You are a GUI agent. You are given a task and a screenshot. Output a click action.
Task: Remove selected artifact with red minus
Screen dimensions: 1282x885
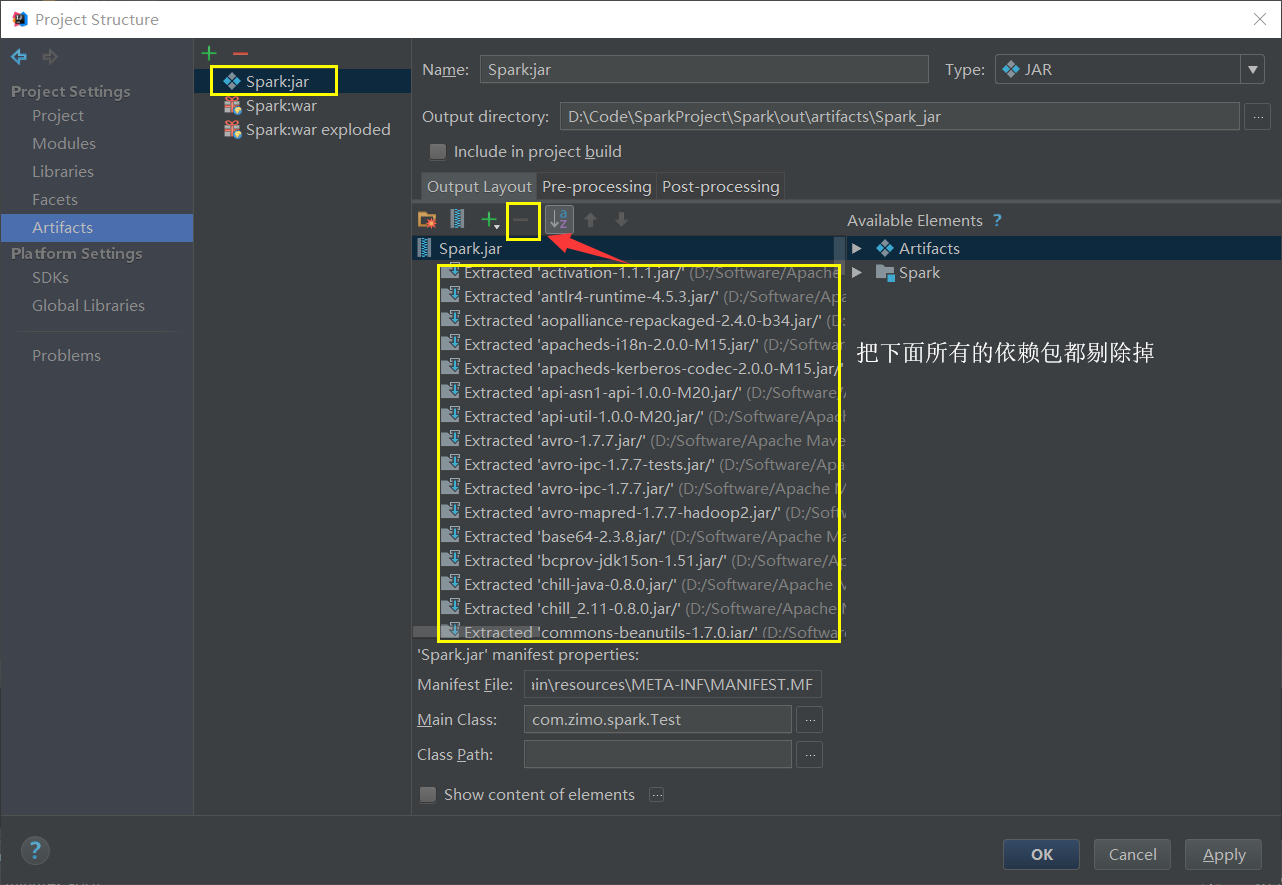[x=240, y=52]
